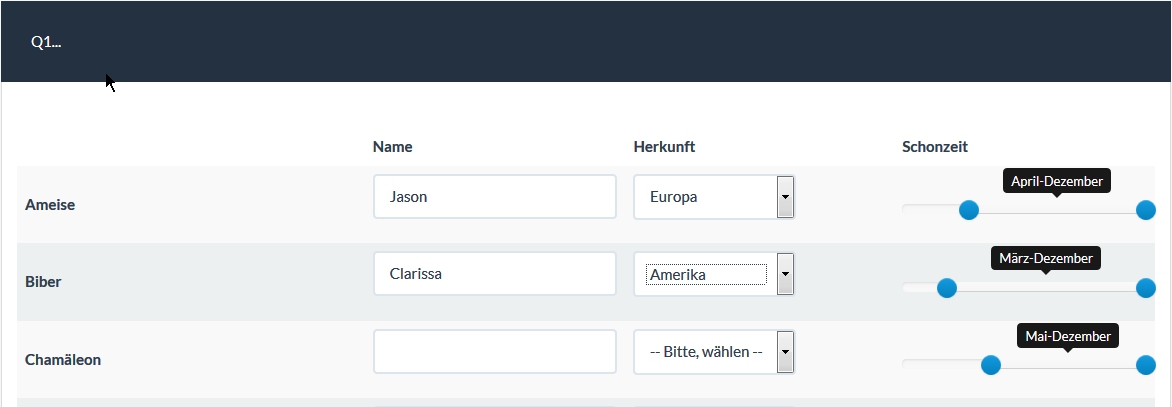Click the Mai-Dezember slider tooltip
The width and height of the screenshot is (1172, 407).
pyautogui.click(x=1067, y=336)
